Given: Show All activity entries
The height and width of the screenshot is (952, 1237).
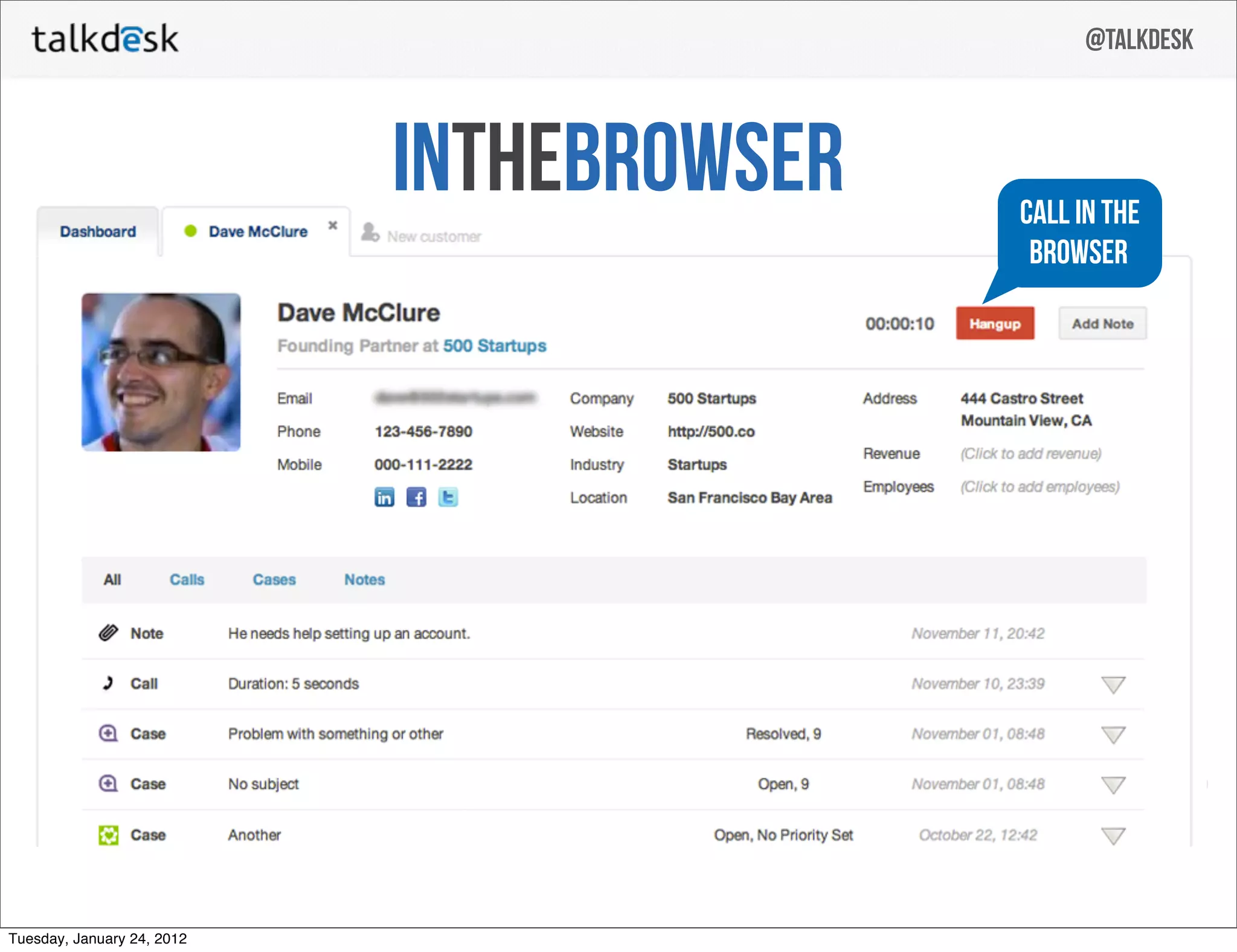Looking at the screenshot, I should [112, 579].
